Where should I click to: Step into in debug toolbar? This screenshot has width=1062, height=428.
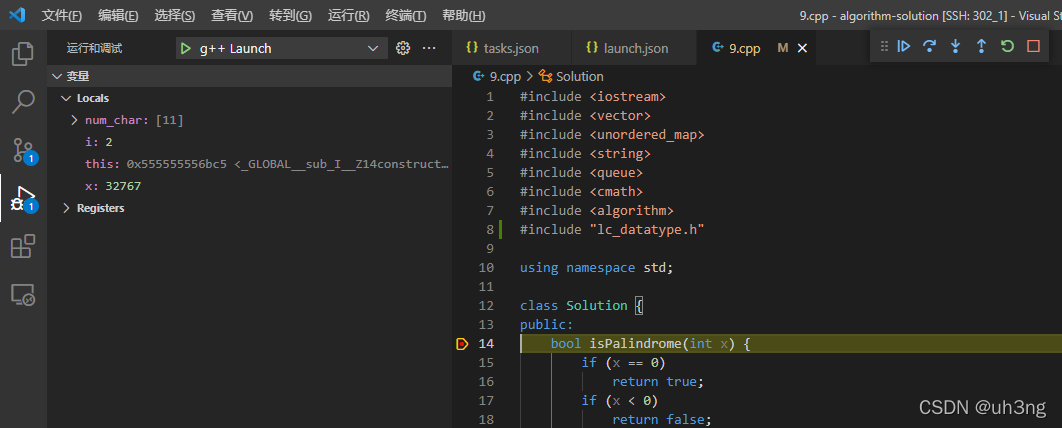(955, 47)
